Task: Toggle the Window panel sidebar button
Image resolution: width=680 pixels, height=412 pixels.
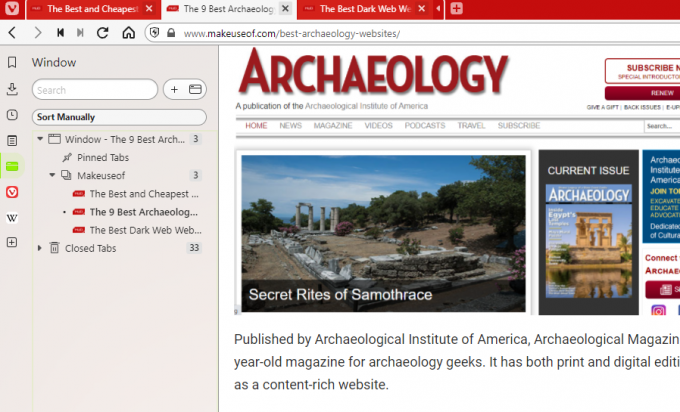Action: (12, 166)
